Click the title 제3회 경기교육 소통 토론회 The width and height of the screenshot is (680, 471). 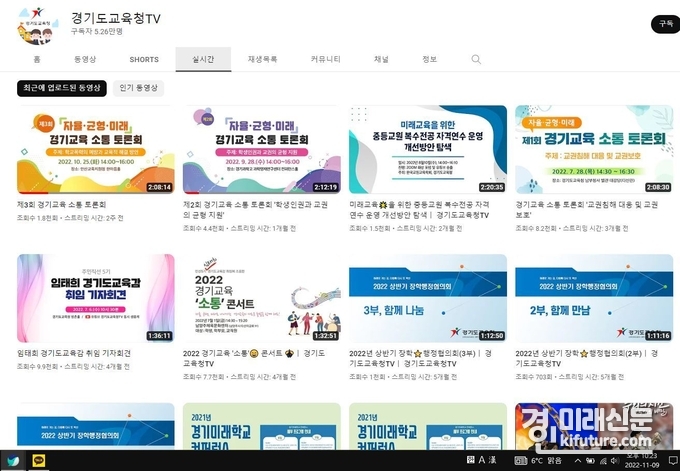[62, 205]
